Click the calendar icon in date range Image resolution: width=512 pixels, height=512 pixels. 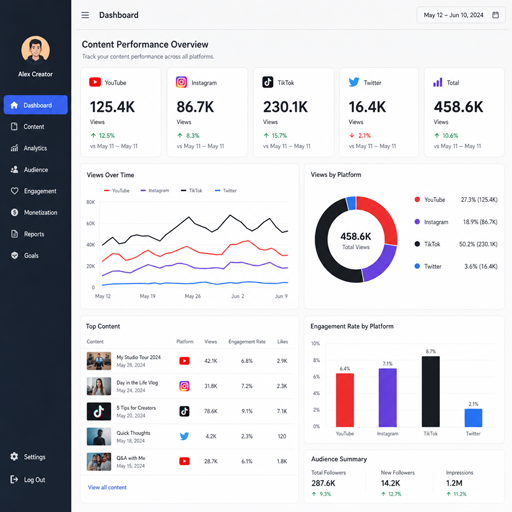(x=495, y=15)
